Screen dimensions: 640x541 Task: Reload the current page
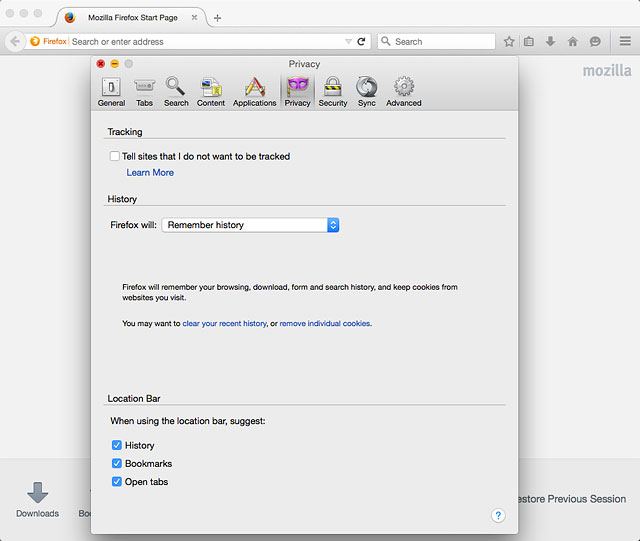[361, 41]
